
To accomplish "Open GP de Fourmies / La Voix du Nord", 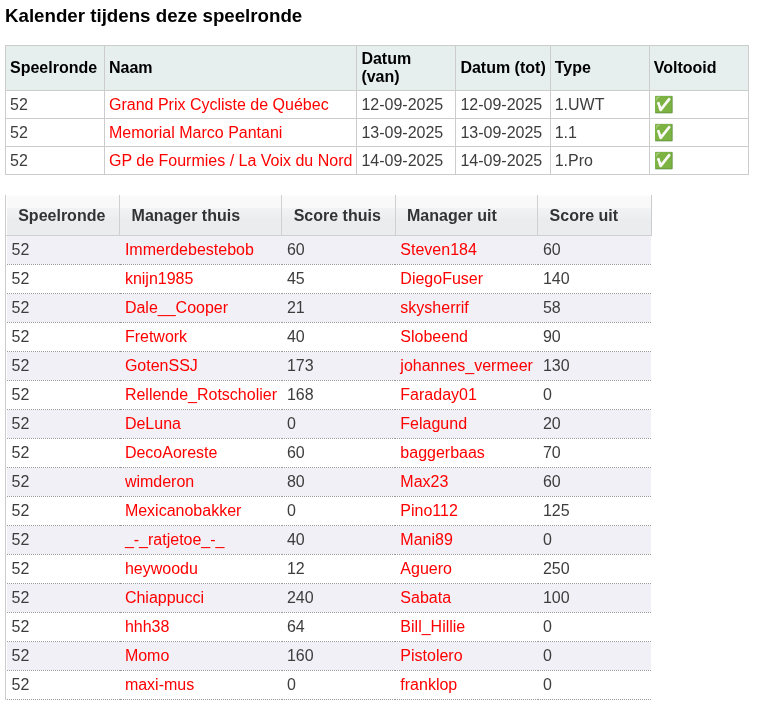I will pos(230,161).
